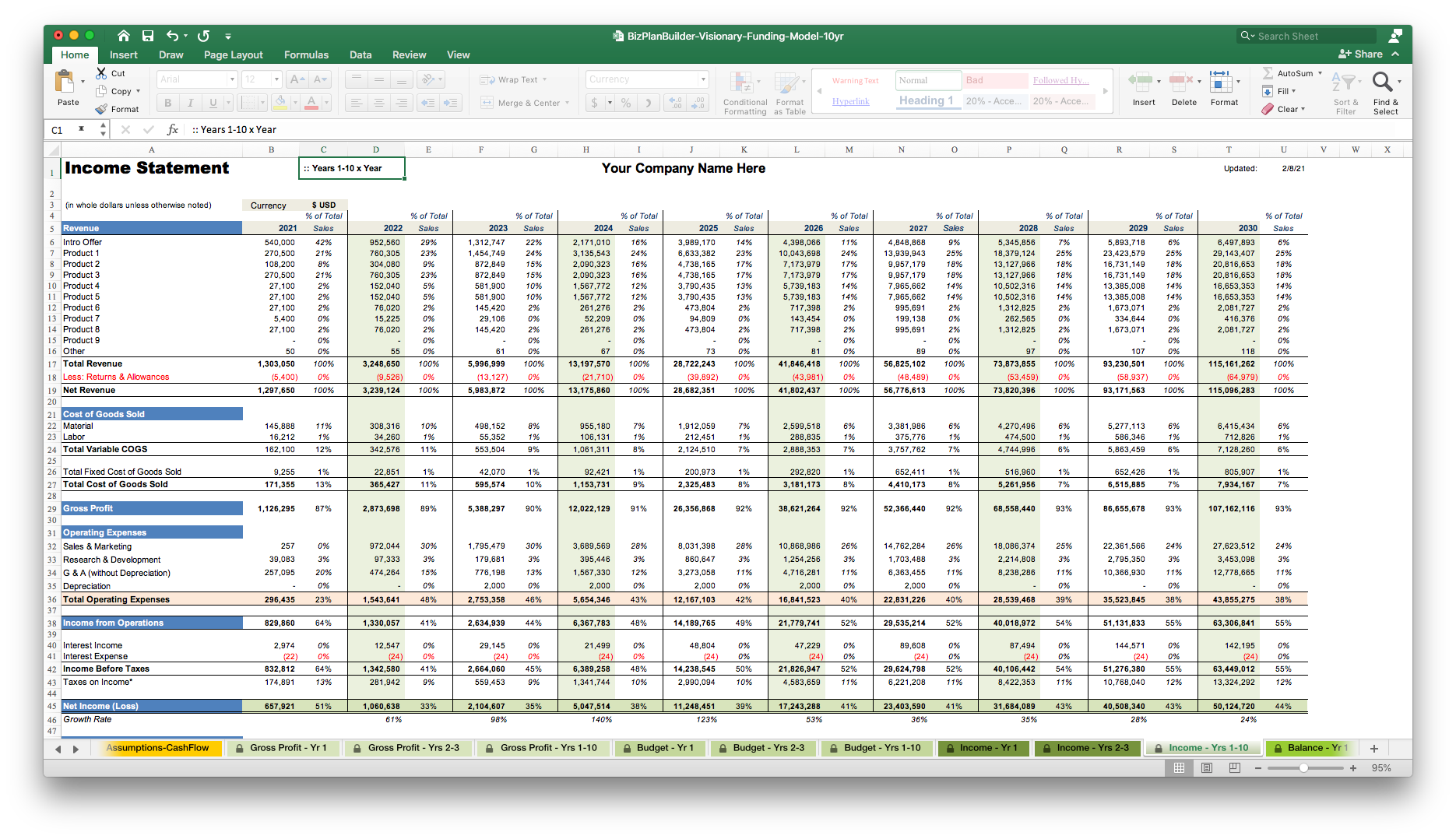Apply the yellow fill color

280,103
